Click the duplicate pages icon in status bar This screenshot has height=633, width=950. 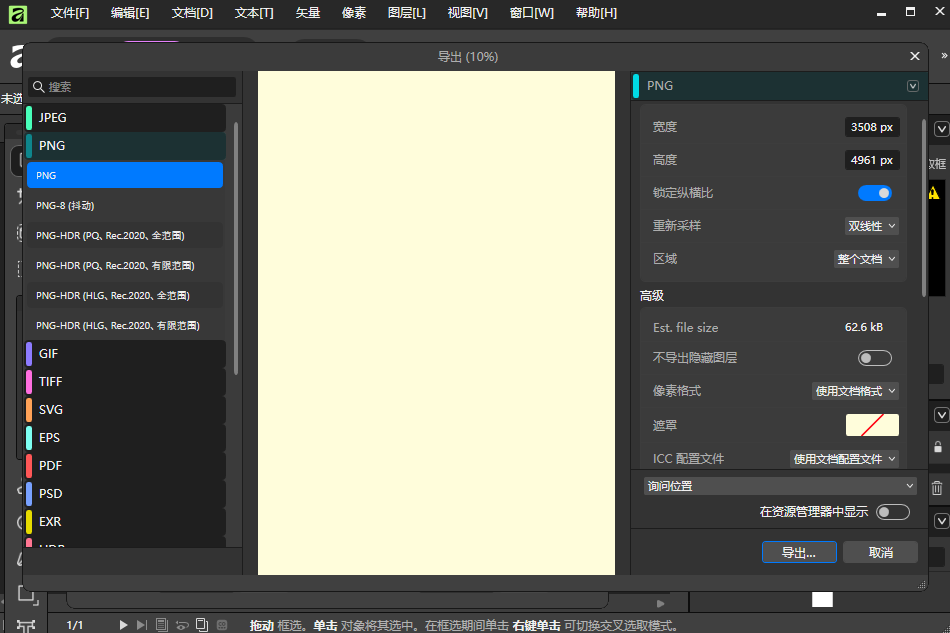[202, 625]
